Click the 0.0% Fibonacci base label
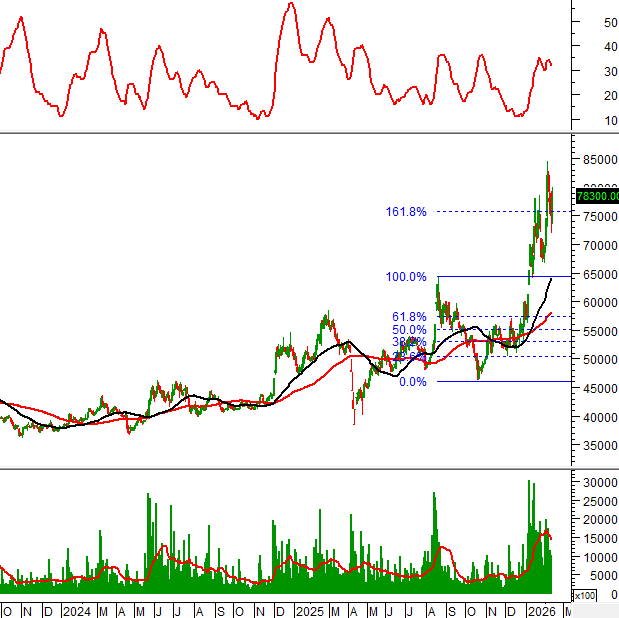619x618 pixels. coord(412,382)
